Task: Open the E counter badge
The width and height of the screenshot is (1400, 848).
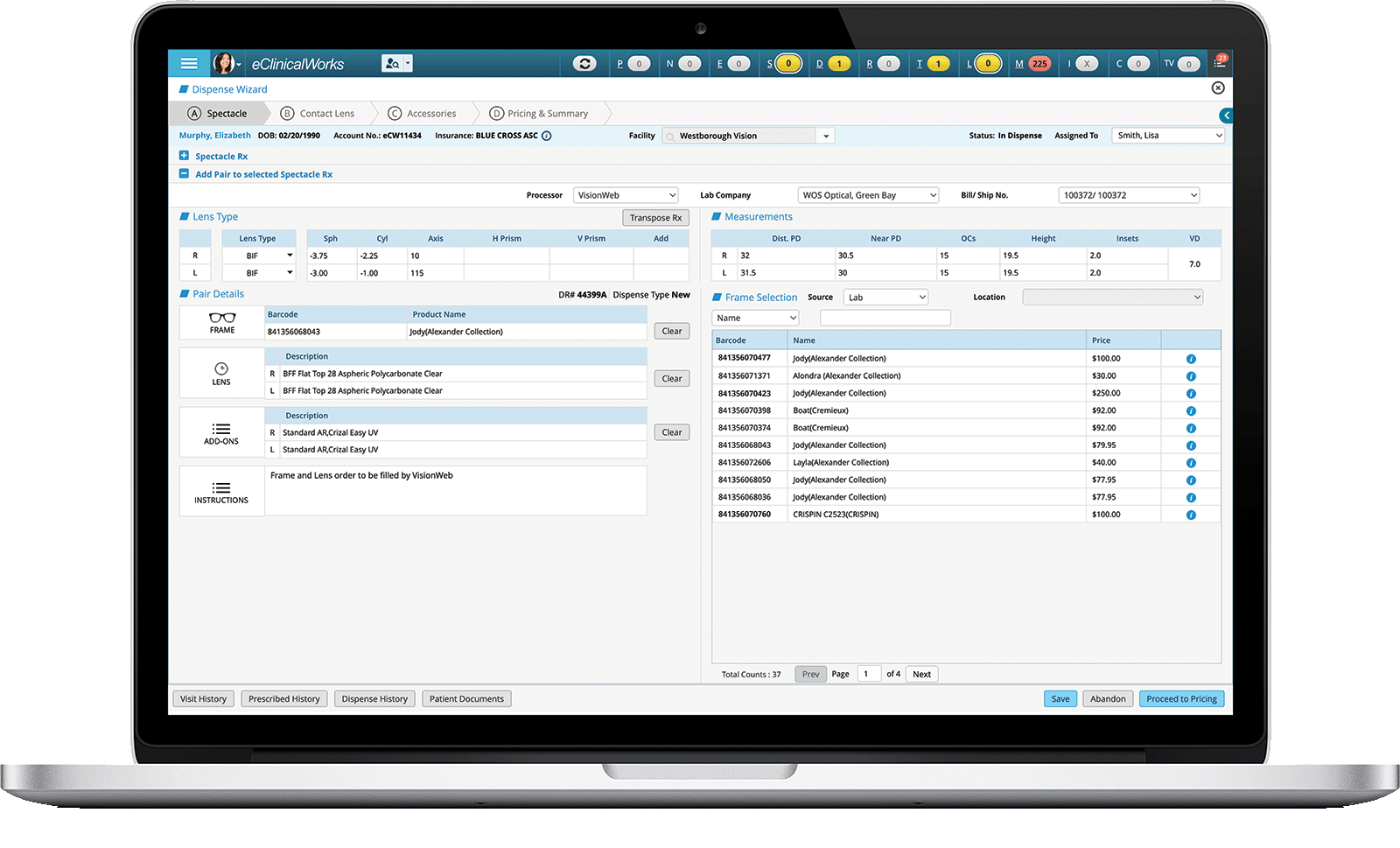Action: (738, 64)
